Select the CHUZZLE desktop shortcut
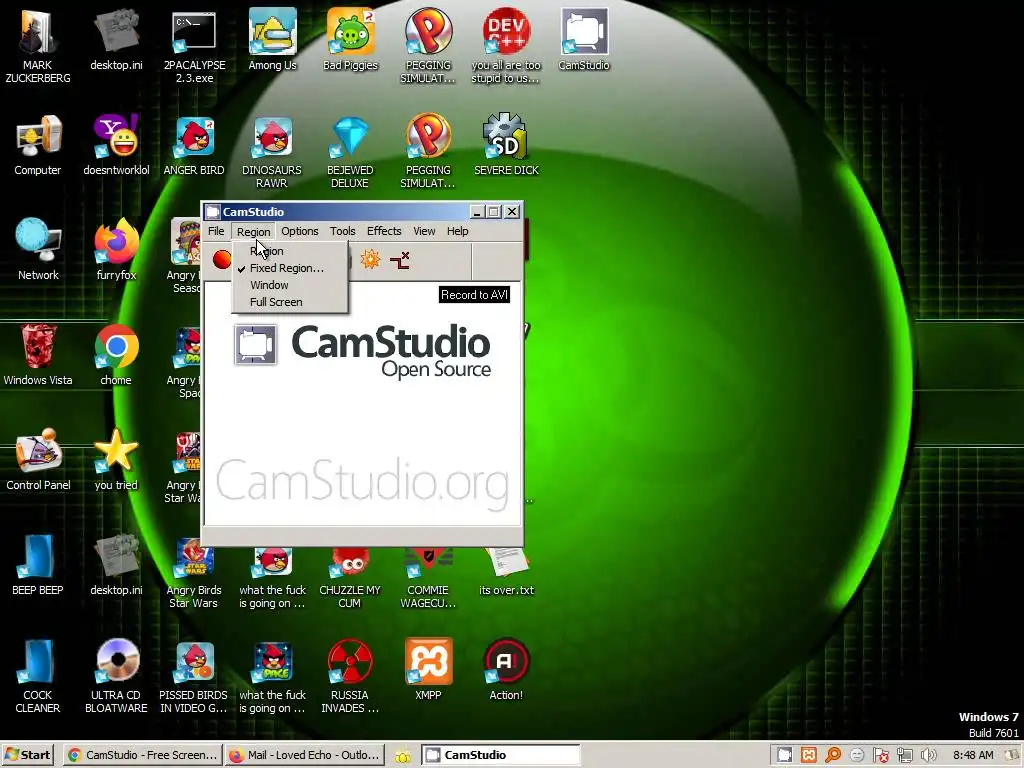The width and height of the screenshot is (1024, 768). point(350,580)
